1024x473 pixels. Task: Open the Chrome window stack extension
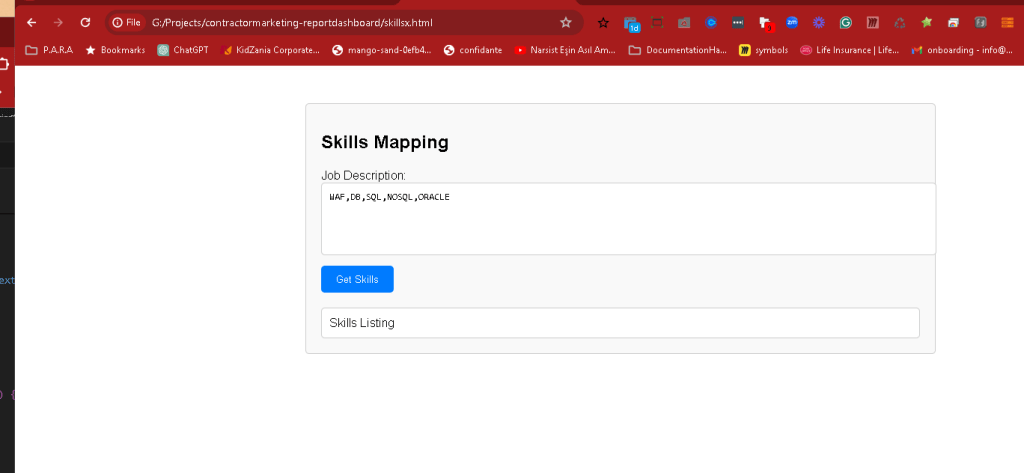pos(953,23)
